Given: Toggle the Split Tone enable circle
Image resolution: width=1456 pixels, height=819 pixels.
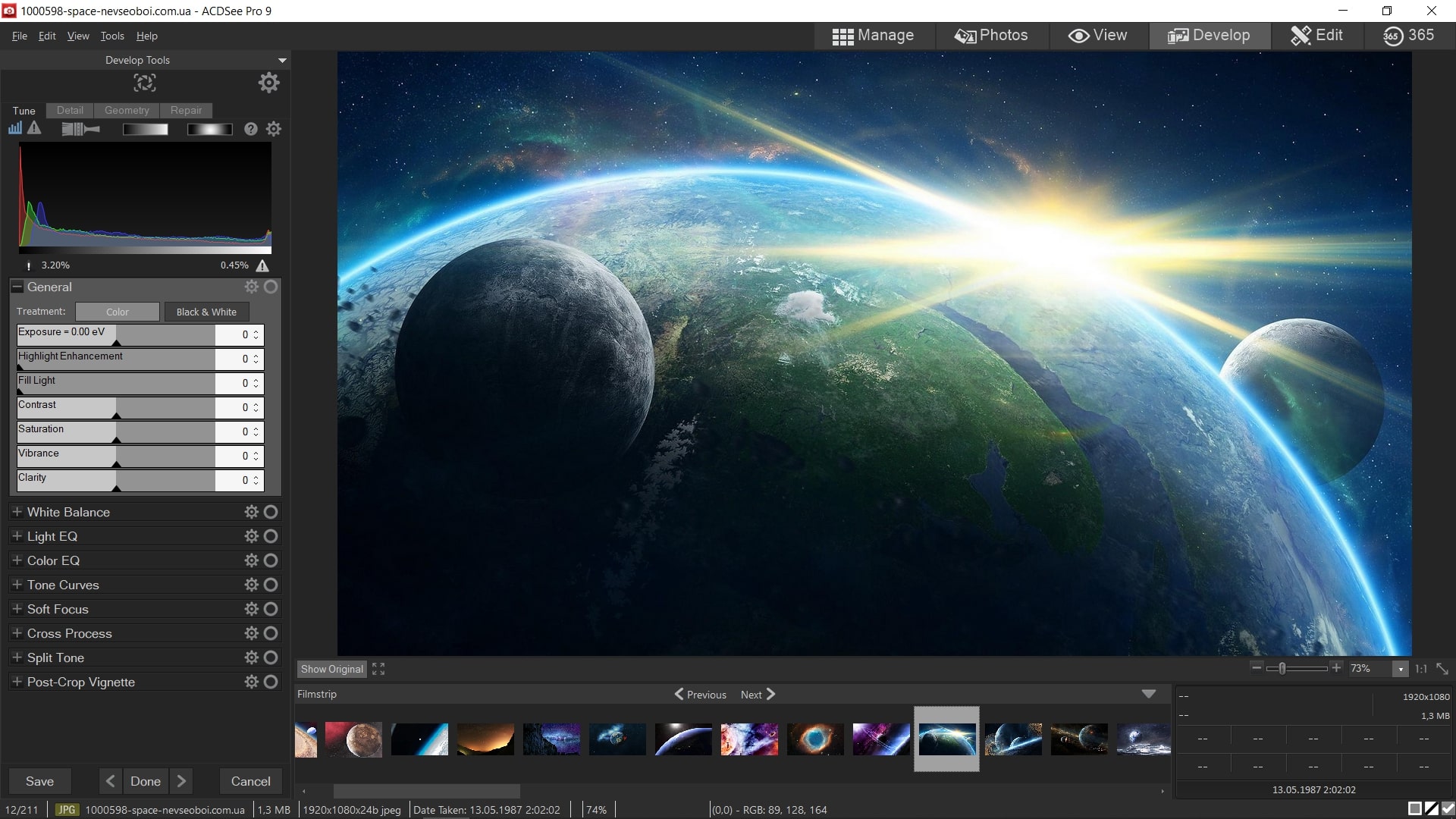Looking at the screenshot, I should tap(271, 657).
